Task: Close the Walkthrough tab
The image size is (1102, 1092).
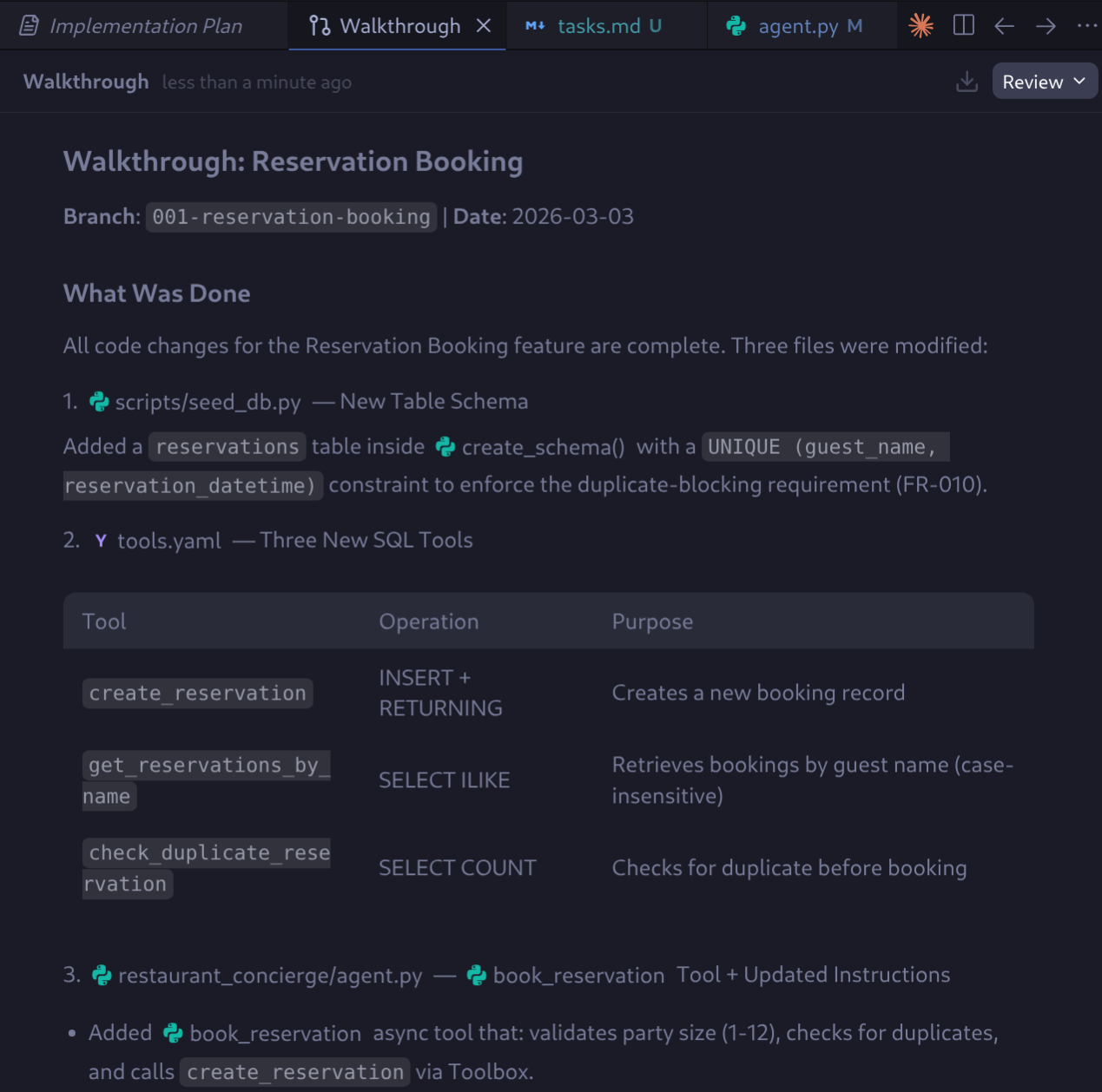Action: (x=484, y=26)
